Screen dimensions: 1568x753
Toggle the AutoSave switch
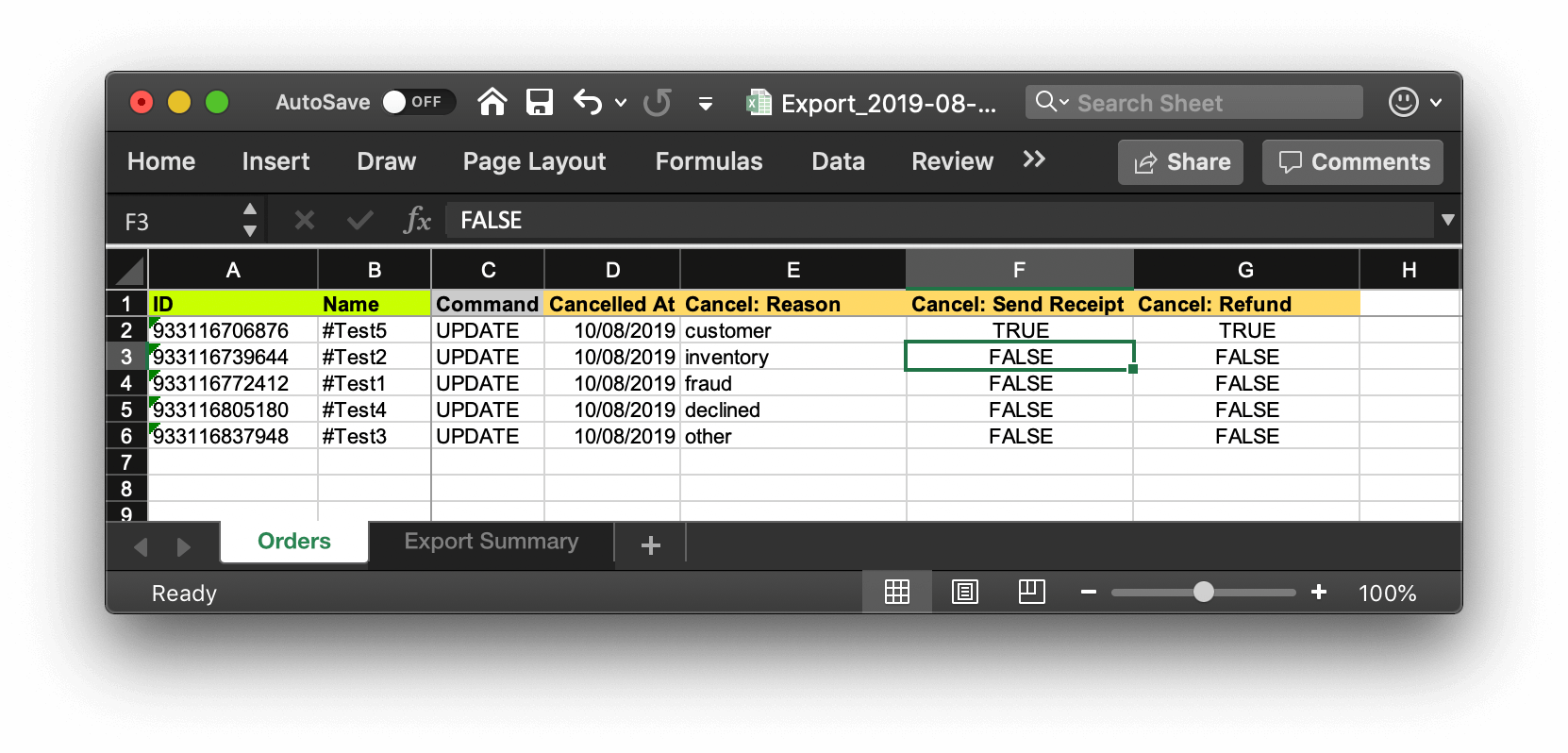coord(417,102)
